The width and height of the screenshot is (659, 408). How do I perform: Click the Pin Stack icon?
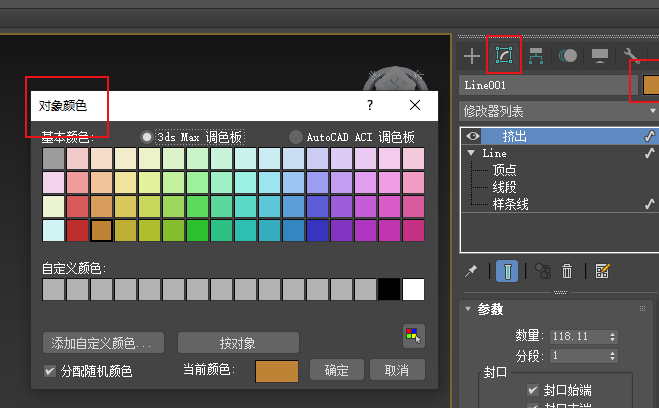point(471,271)
